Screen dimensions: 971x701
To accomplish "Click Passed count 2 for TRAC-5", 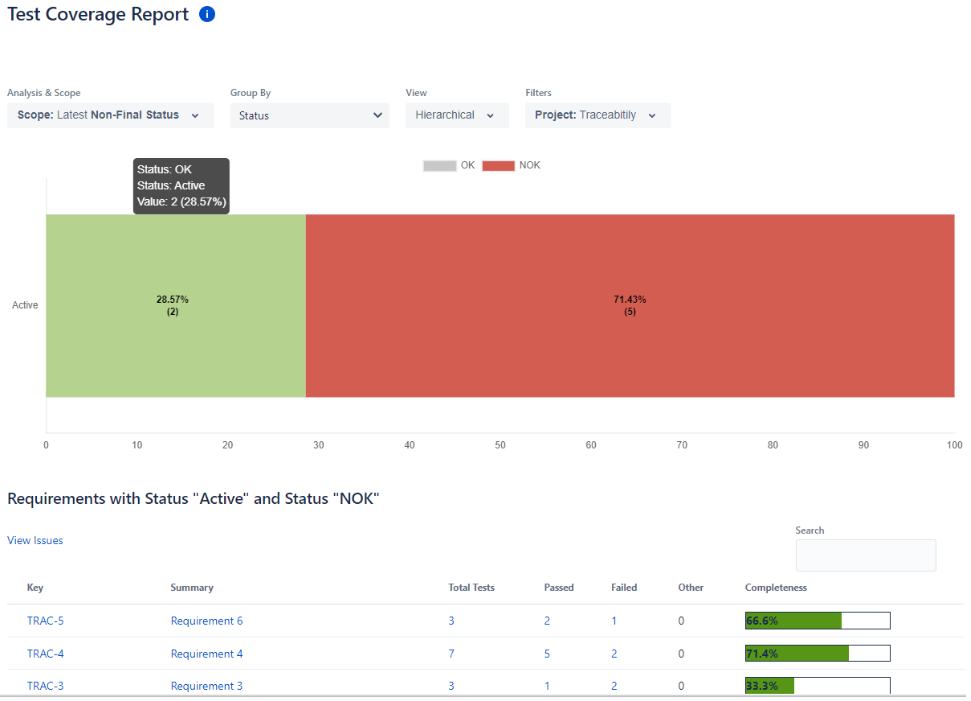I will [547, 620].
